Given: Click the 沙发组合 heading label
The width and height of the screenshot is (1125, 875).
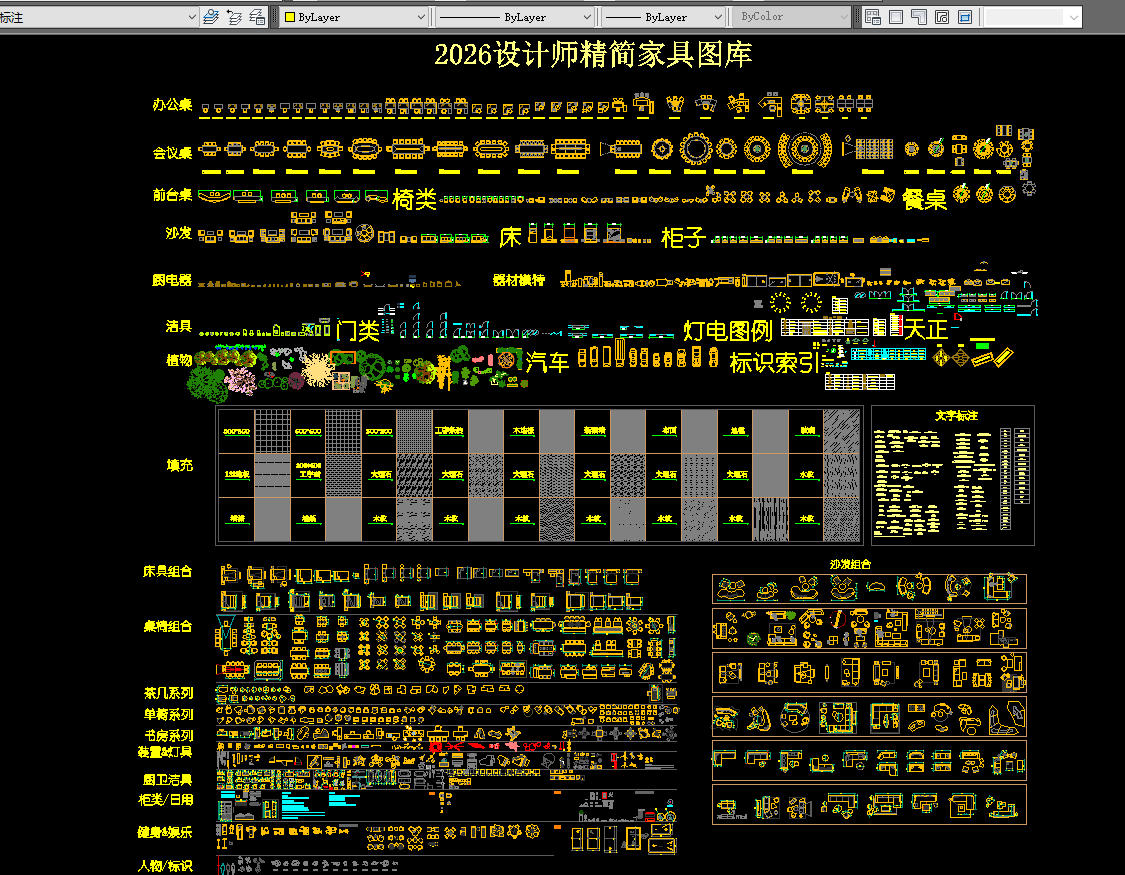Looking at the screenshot, I should 850,564.
